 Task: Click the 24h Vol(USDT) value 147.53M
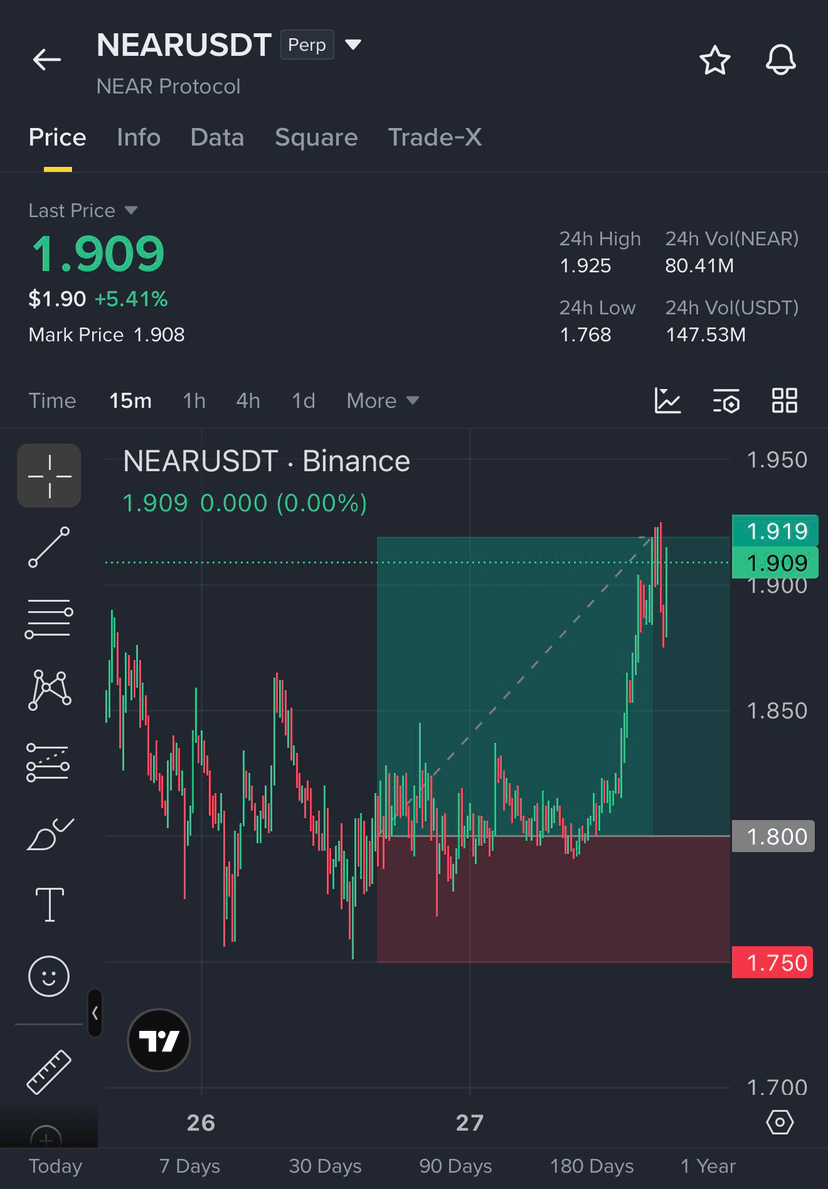pos(705,334)
